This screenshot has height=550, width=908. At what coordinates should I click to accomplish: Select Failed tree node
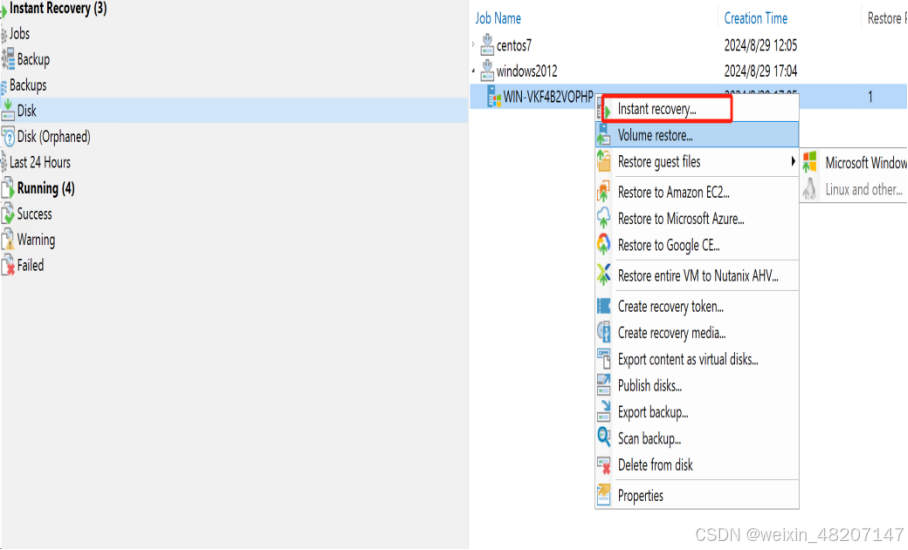pyautogui.click(x=30, y=265)
